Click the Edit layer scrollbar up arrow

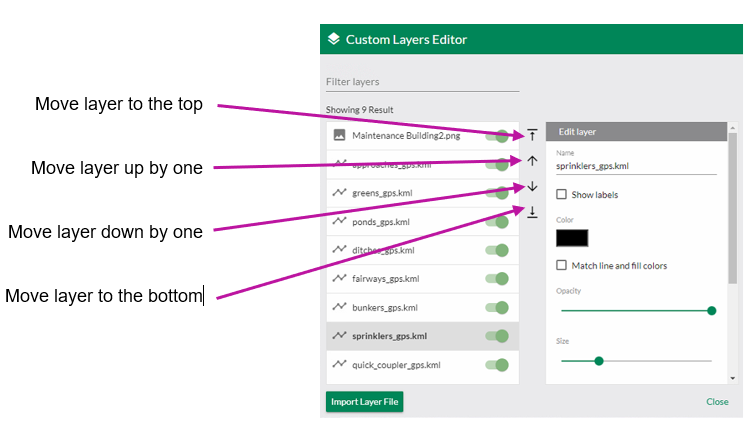pyautogui.click(x=732, y=127)
